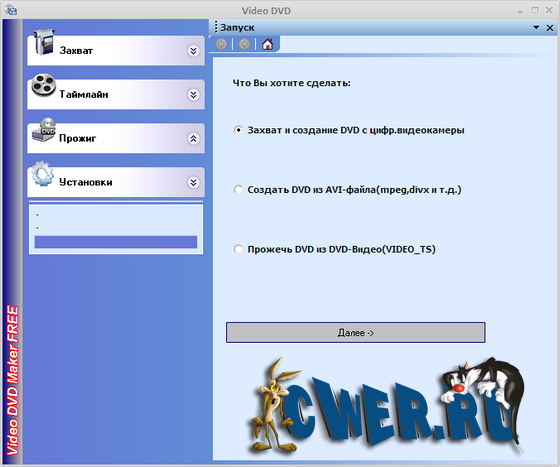
Task: Click the Далее -> button
Action: click(x=355, y=332)
